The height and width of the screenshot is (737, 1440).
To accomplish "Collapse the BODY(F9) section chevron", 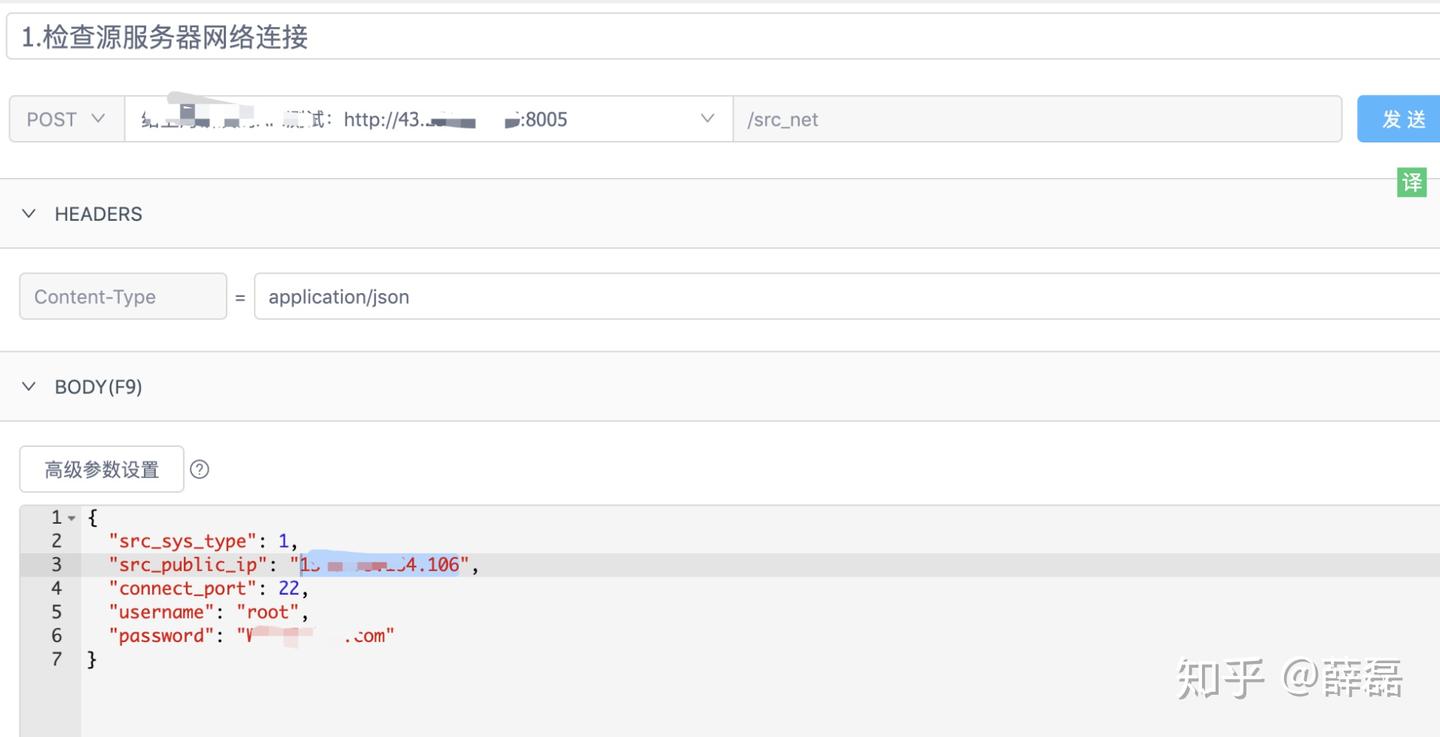I will click(x=29, y=387).
